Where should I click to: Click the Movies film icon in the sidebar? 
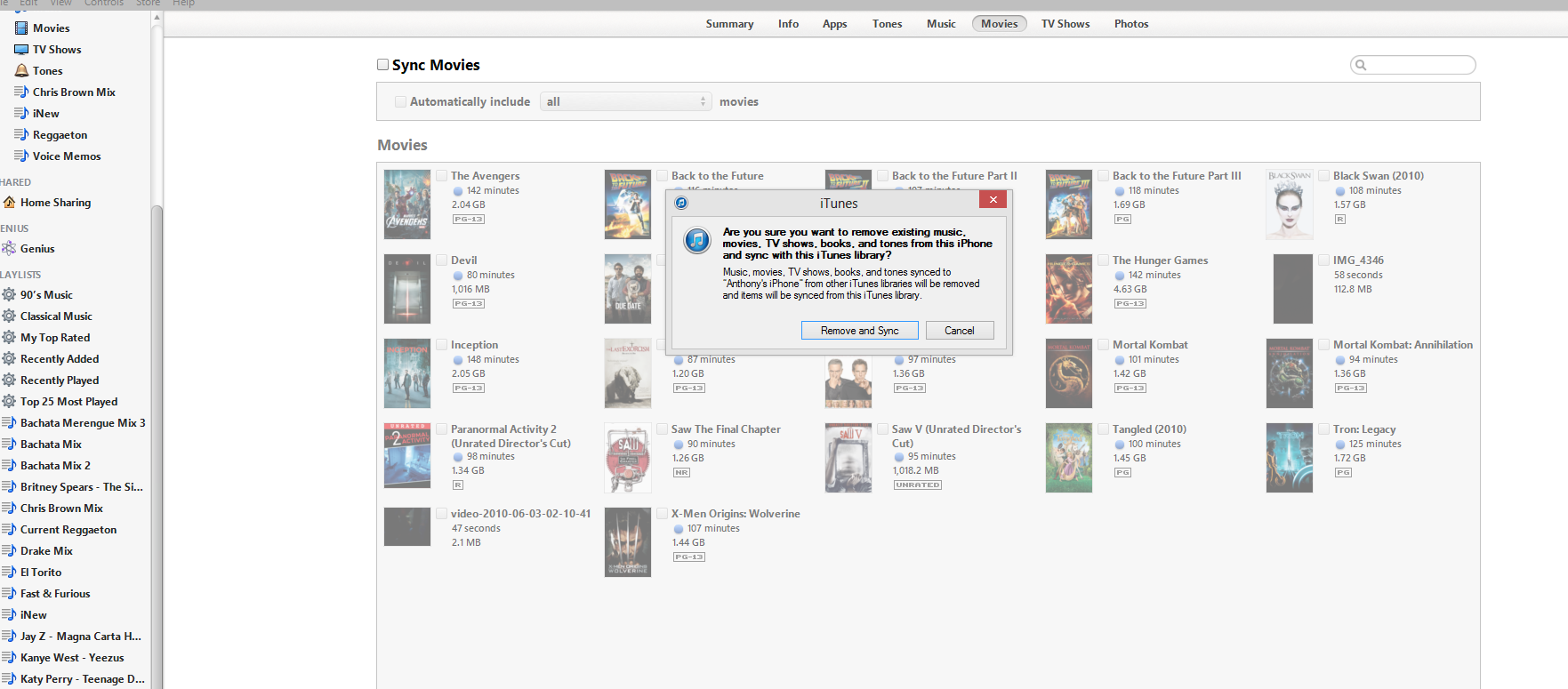coord(21,28)
